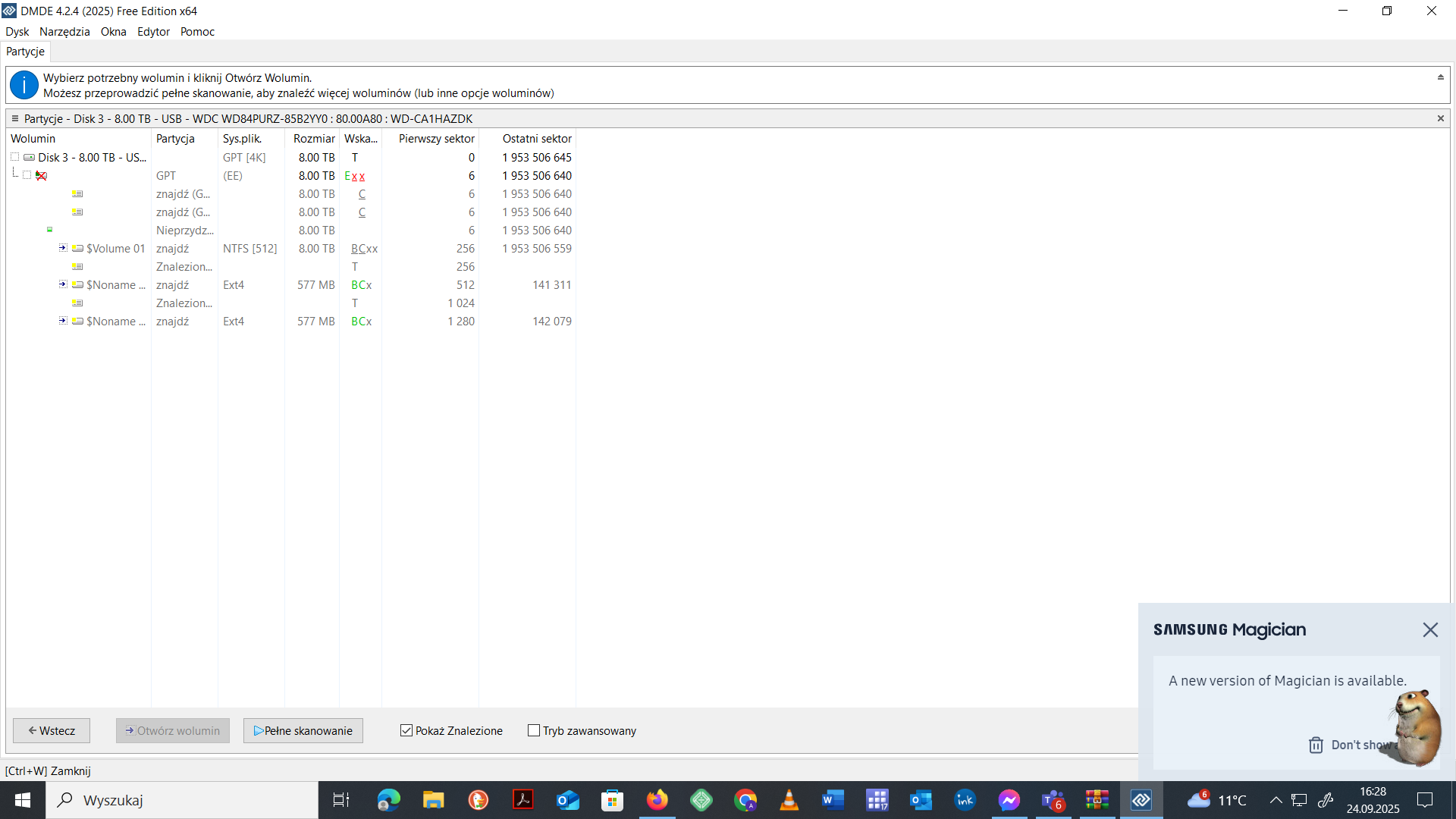Open the weather widget showing 11°C
The image size is (1456, 819).
click(x=1217, y=800)
